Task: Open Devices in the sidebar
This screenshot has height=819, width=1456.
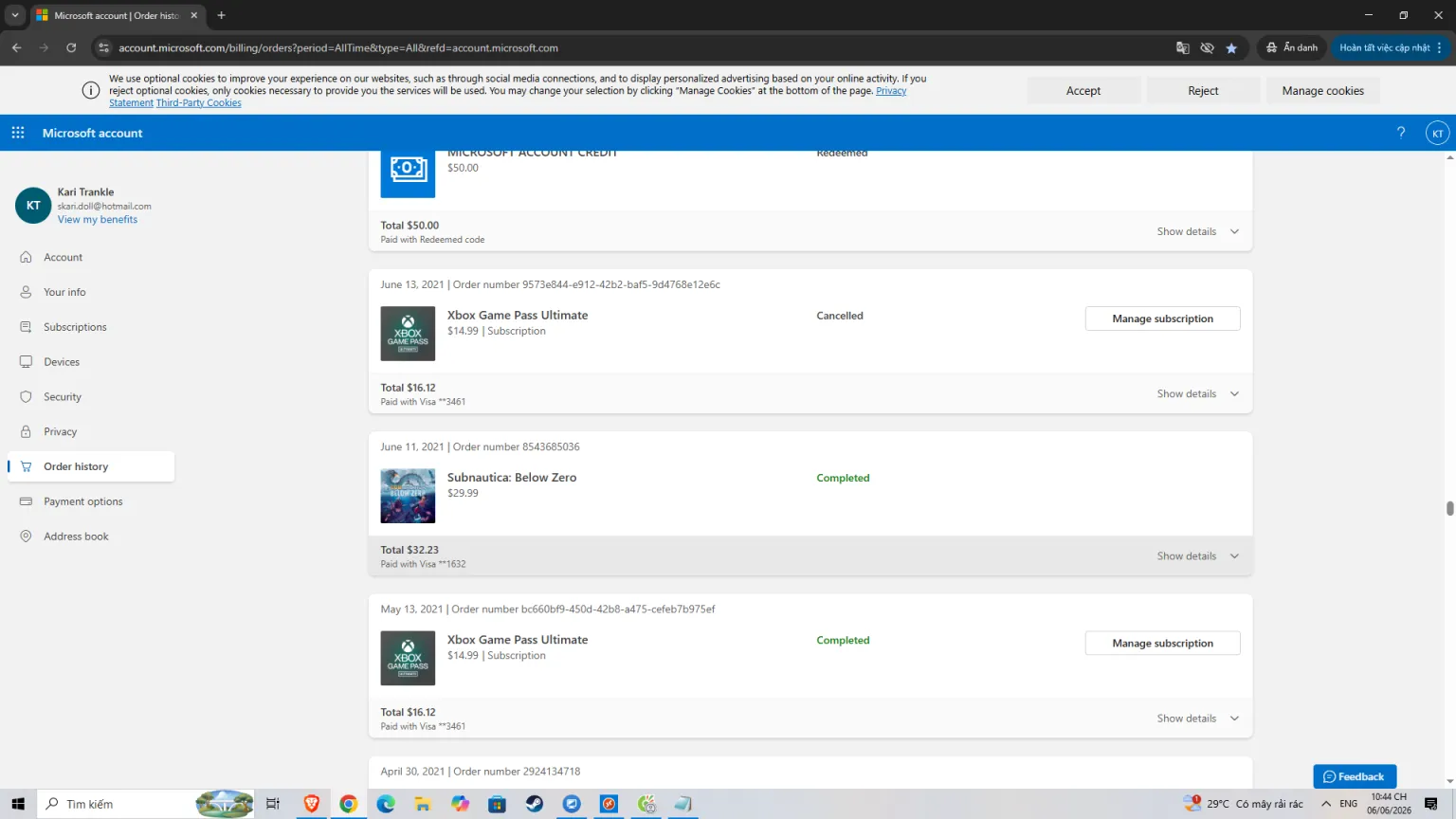Action: click(x=91, y=362)
